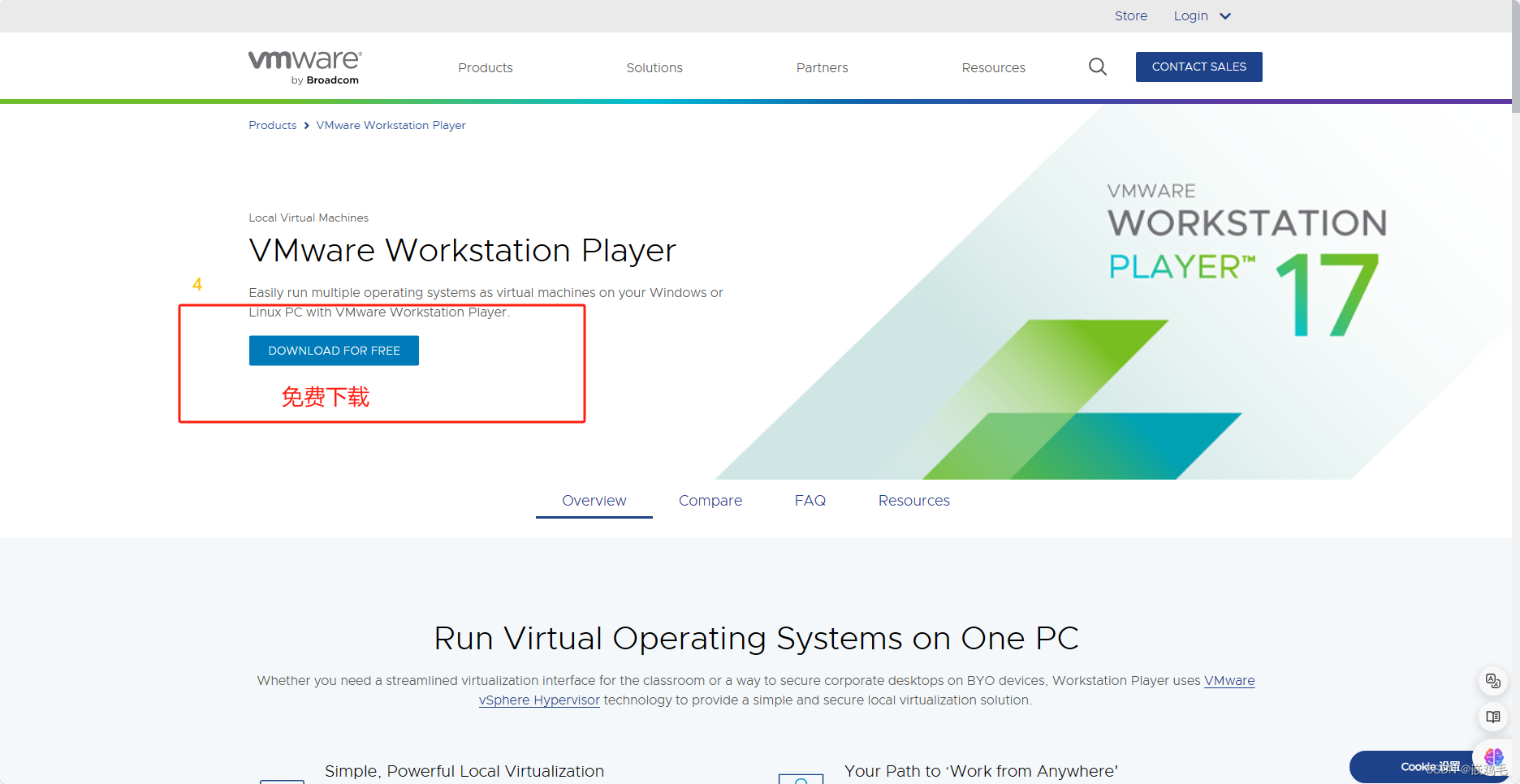Open the site search magnifier icon
Screen dimensions: 1520x784
tap(1098, 67)
